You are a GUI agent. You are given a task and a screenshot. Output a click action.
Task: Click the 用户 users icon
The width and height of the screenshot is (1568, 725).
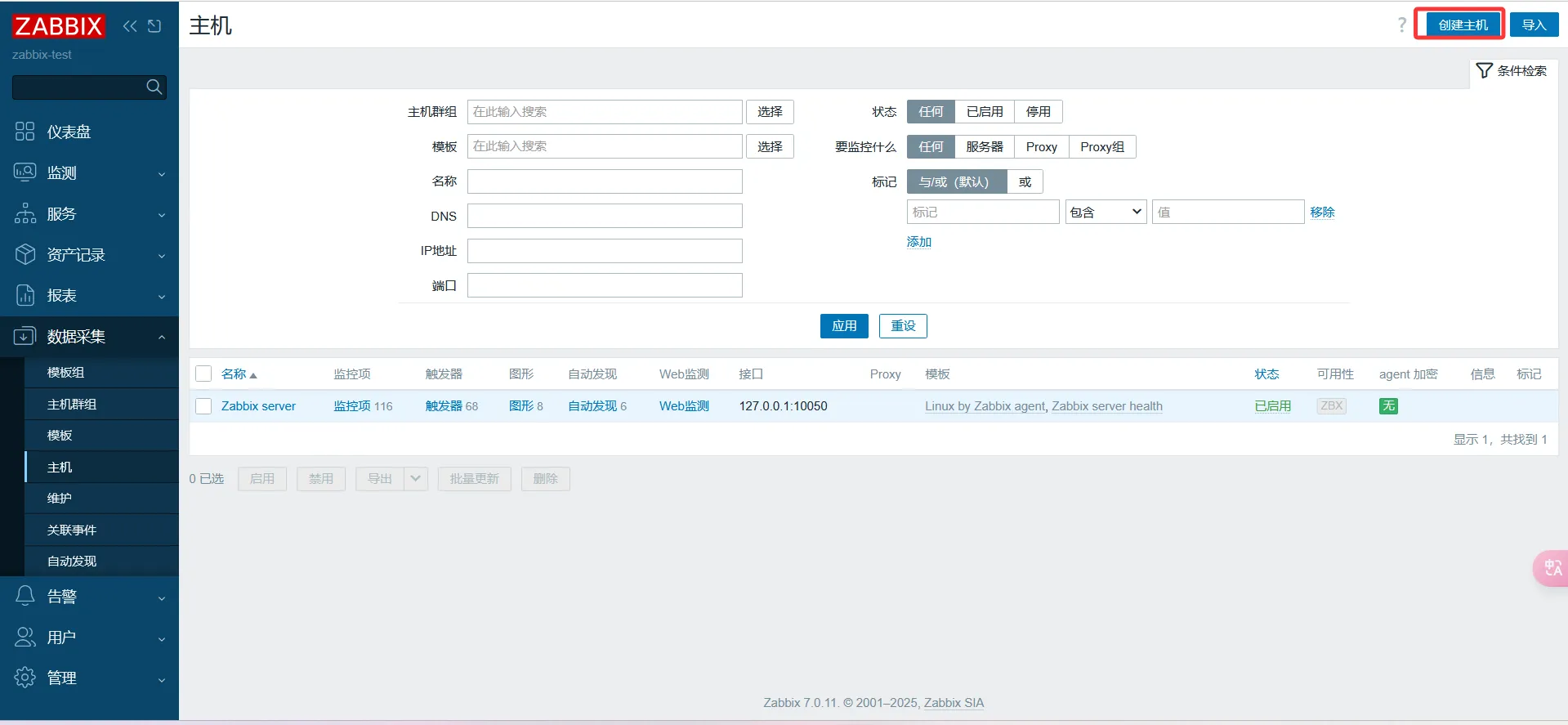tap(25, 637)
